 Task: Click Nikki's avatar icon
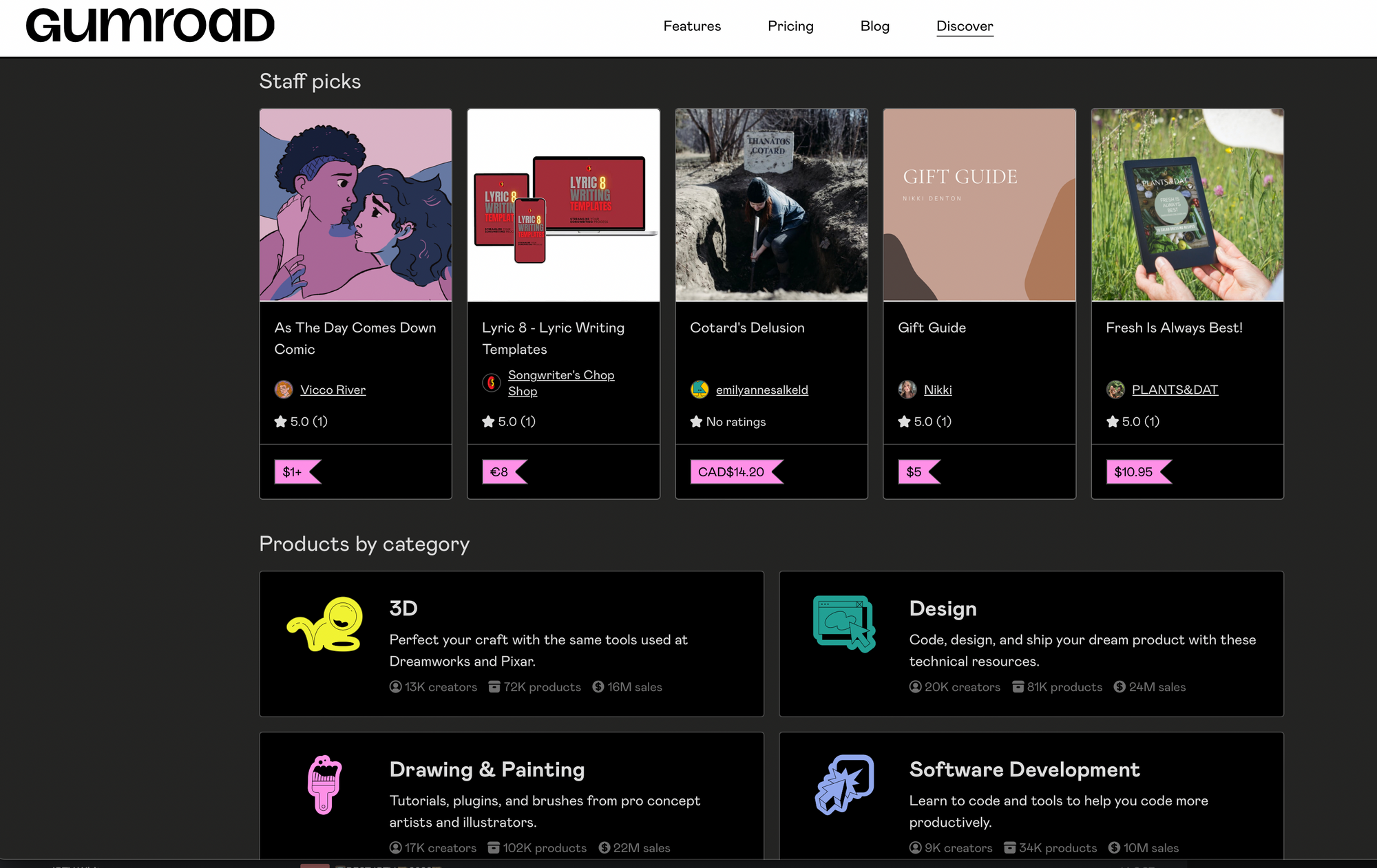tap(907, 390)
